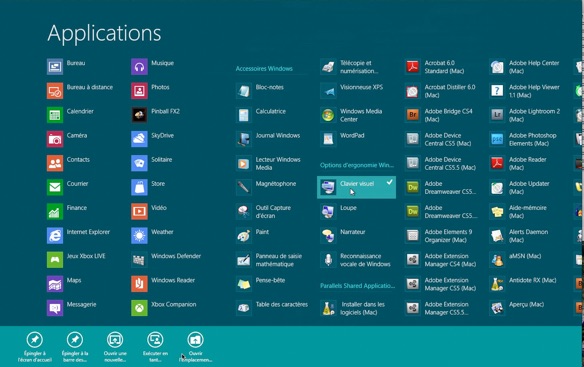Launch Narrateur

pos(343,236)
